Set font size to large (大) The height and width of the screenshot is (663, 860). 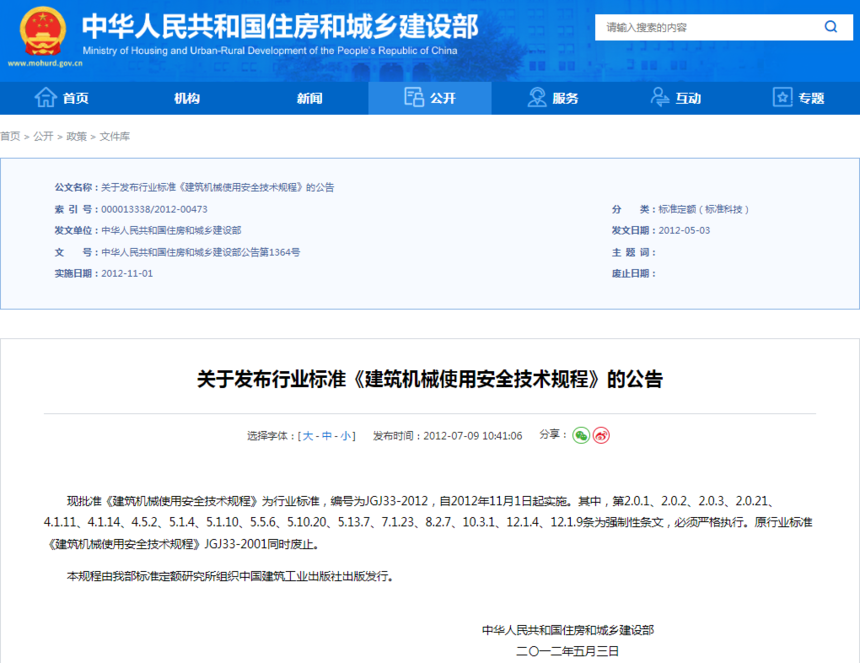point(308,436)
